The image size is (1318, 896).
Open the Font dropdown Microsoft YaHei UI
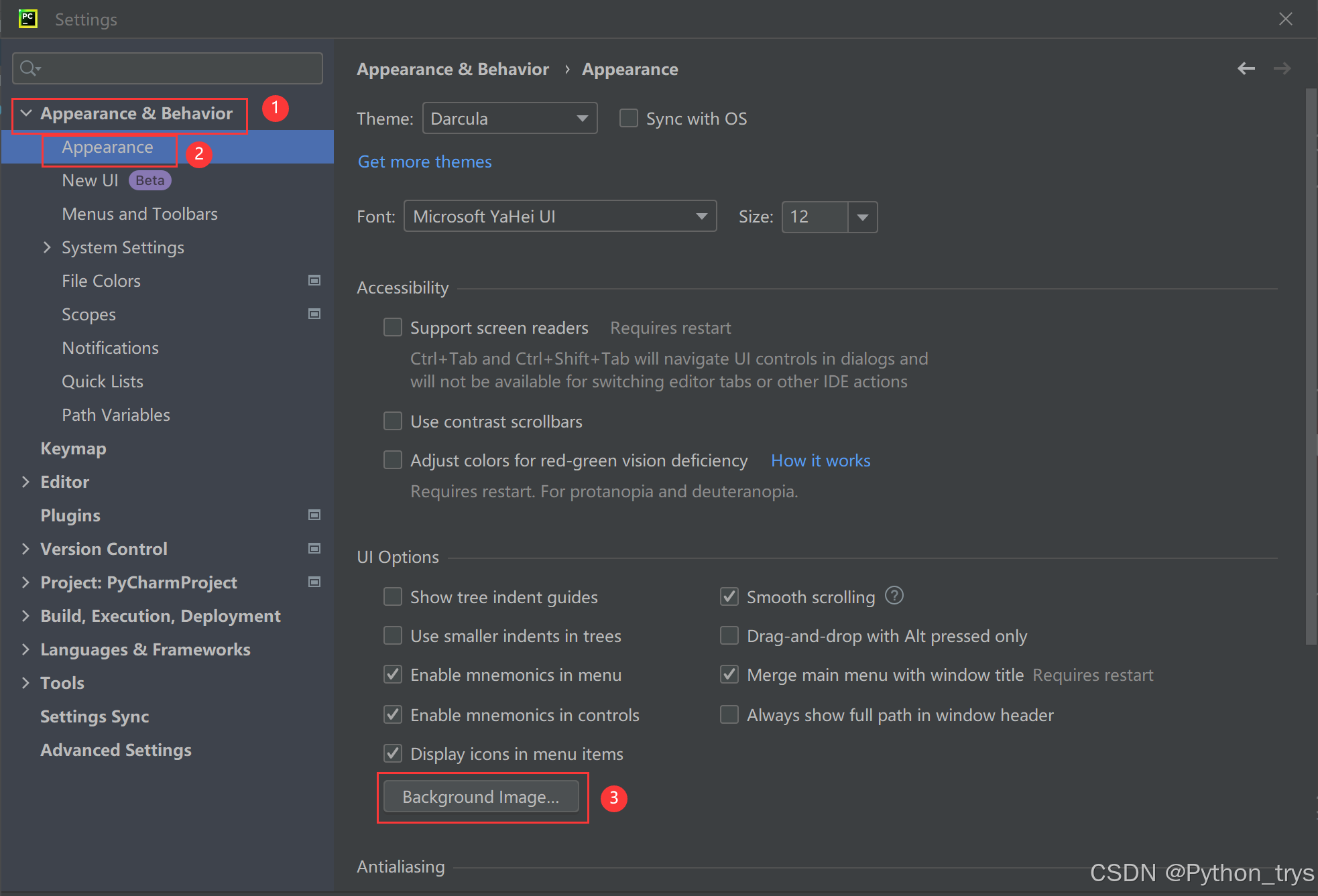(560, 216)
